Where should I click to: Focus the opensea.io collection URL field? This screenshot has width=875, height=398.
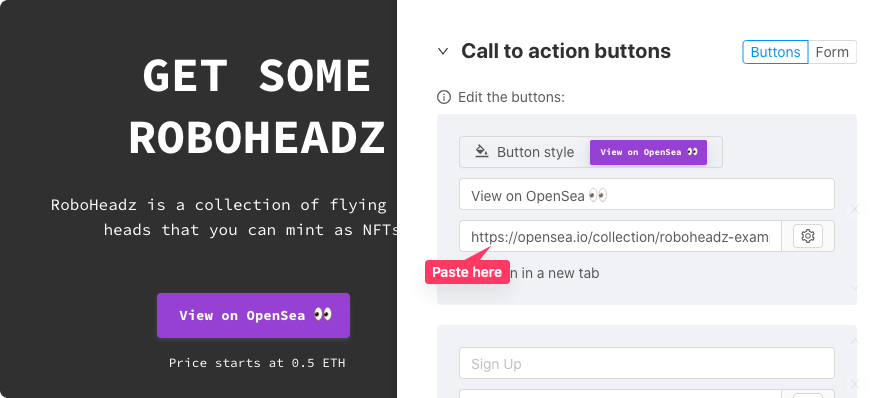coord(620,236)
